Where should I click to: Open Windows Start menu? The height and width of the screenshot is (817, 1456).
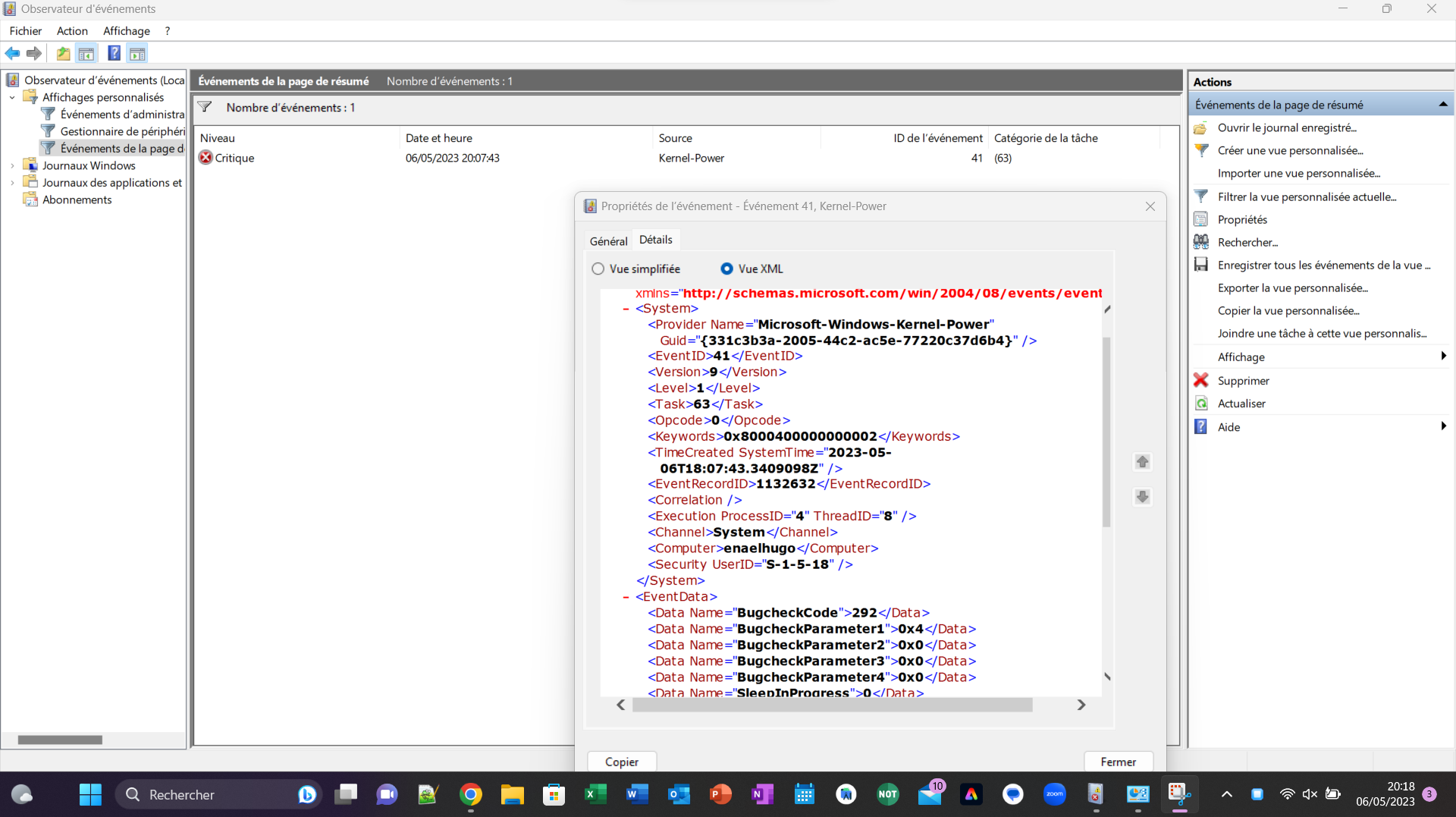pyautogui.click(x=90, y=794)
